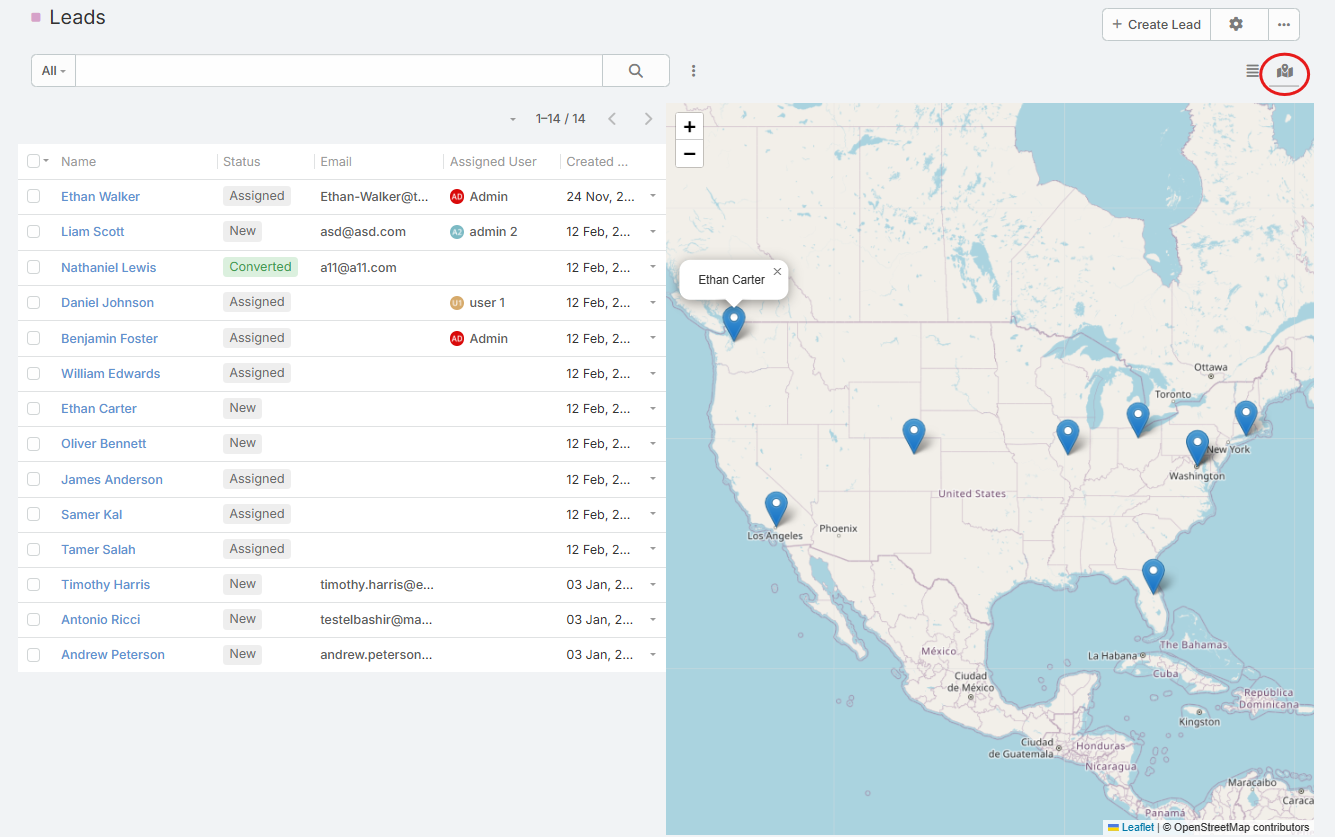Open the settings gear menu
Image resolution: width=1335 pixels, height=837 pixels.
point(1236,24)
